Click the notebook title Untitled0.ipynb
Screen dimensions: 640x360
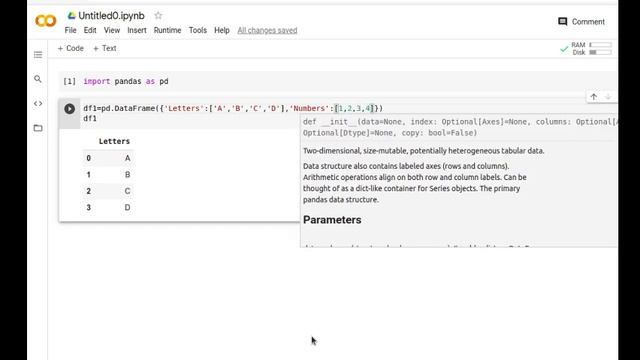111,16
